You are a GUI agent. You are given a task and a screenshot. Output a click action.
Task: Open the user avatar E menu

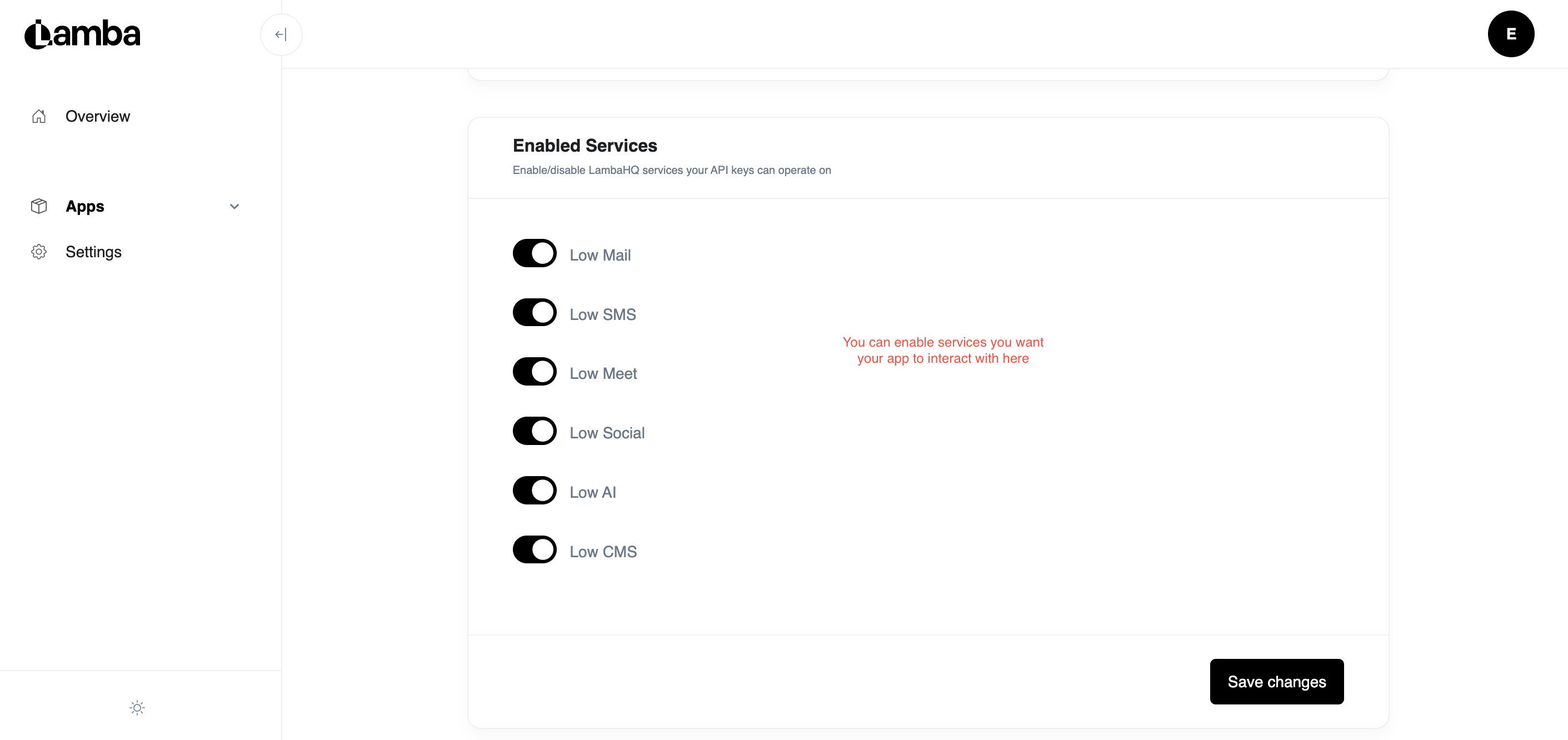(1511, 34)
